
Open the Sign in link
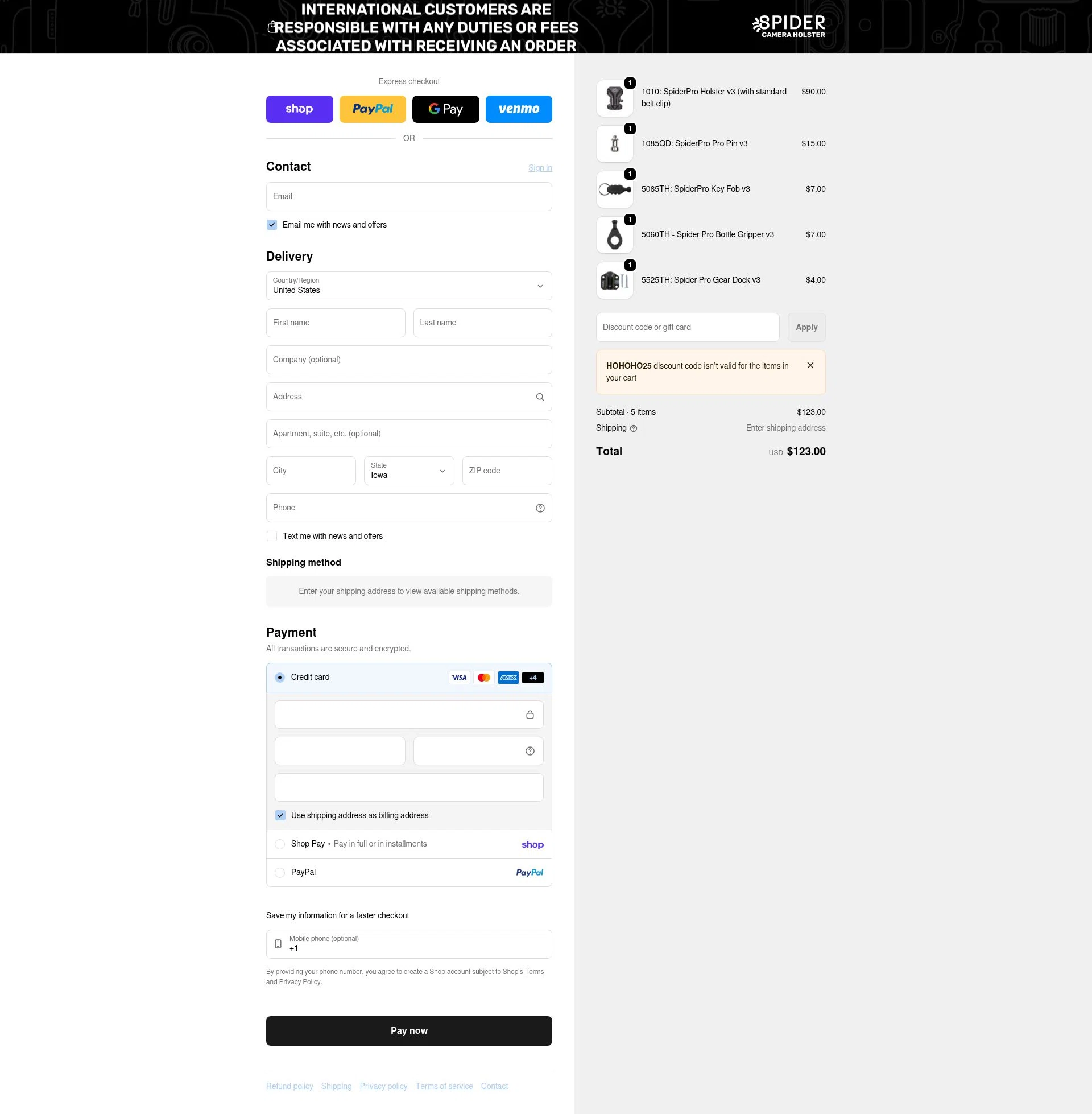[x=540, y=167]
